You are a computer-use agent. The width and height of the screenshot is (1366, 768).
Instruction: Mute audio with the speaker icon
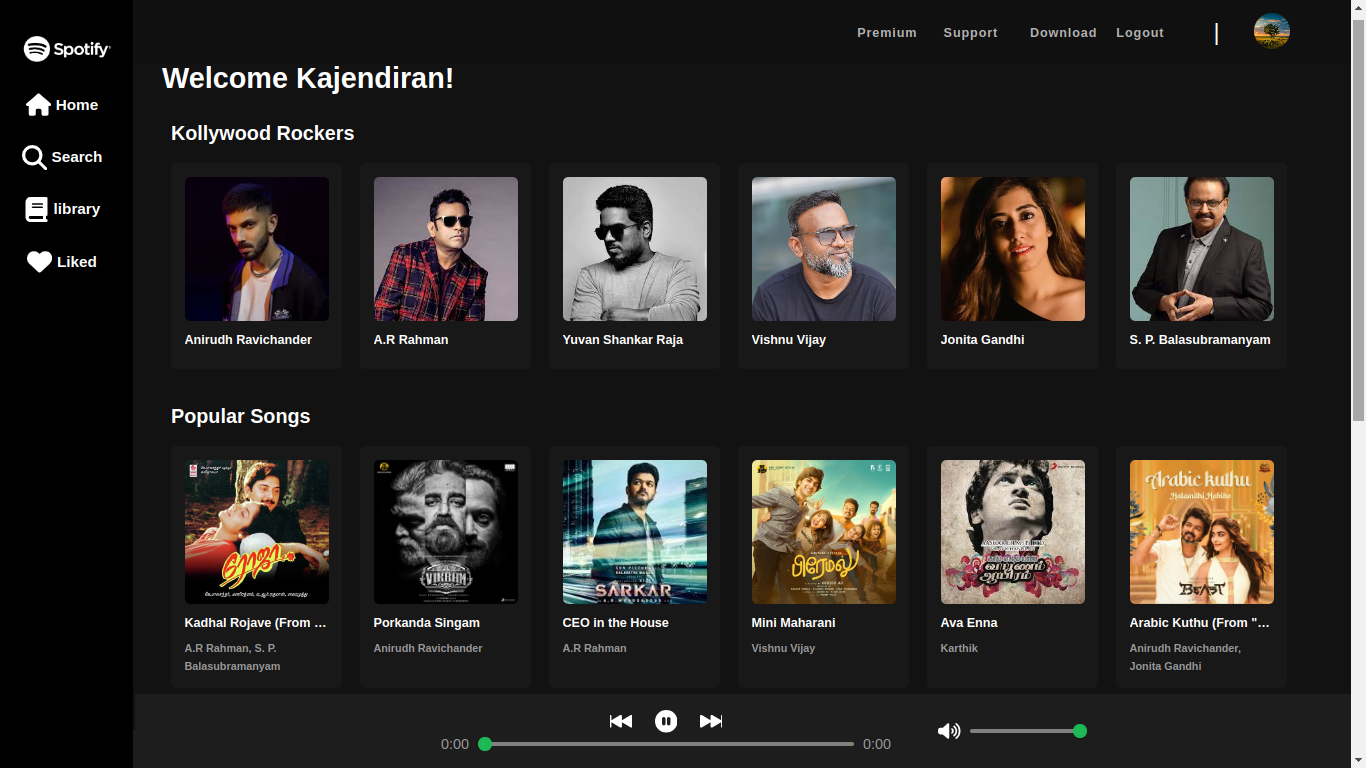coord(948,731)
